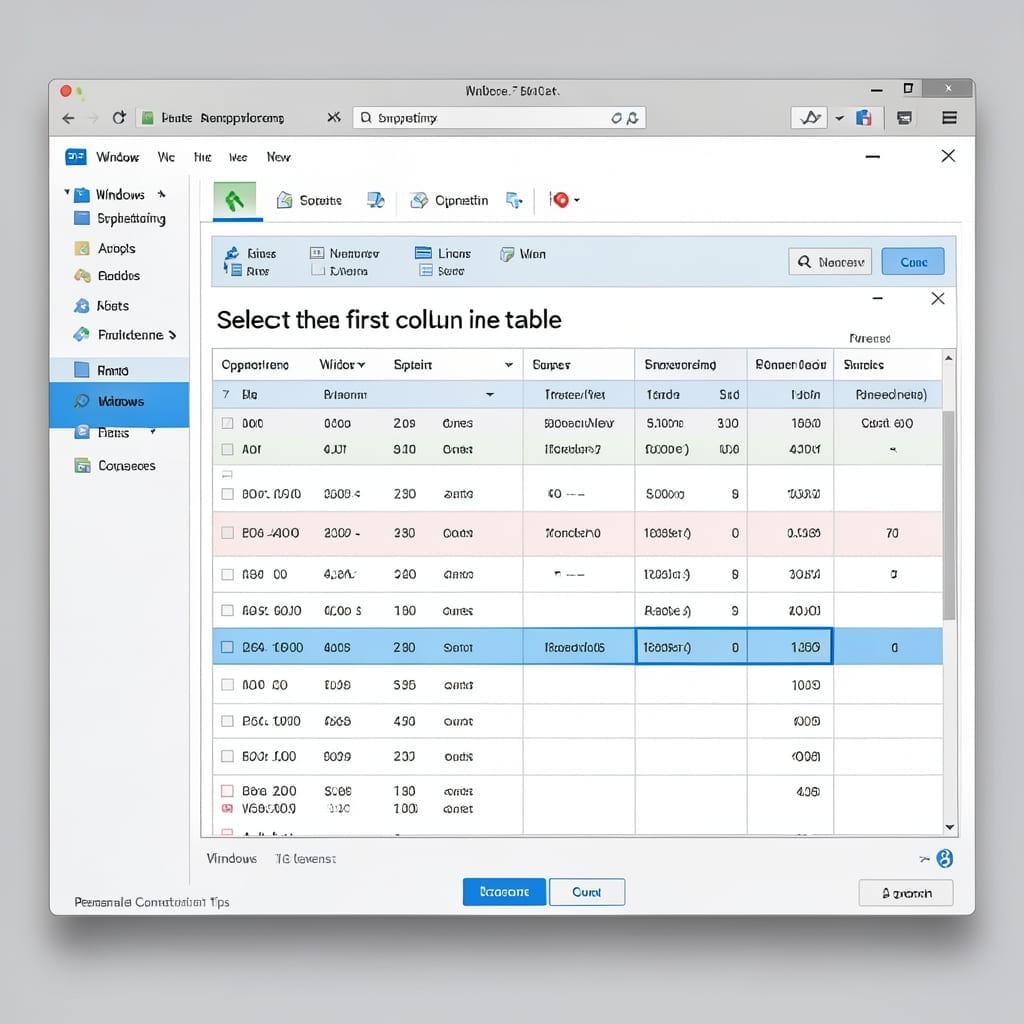Open the We menu item
This screenshot has height=1024, width=1024.
coord(166,157)
